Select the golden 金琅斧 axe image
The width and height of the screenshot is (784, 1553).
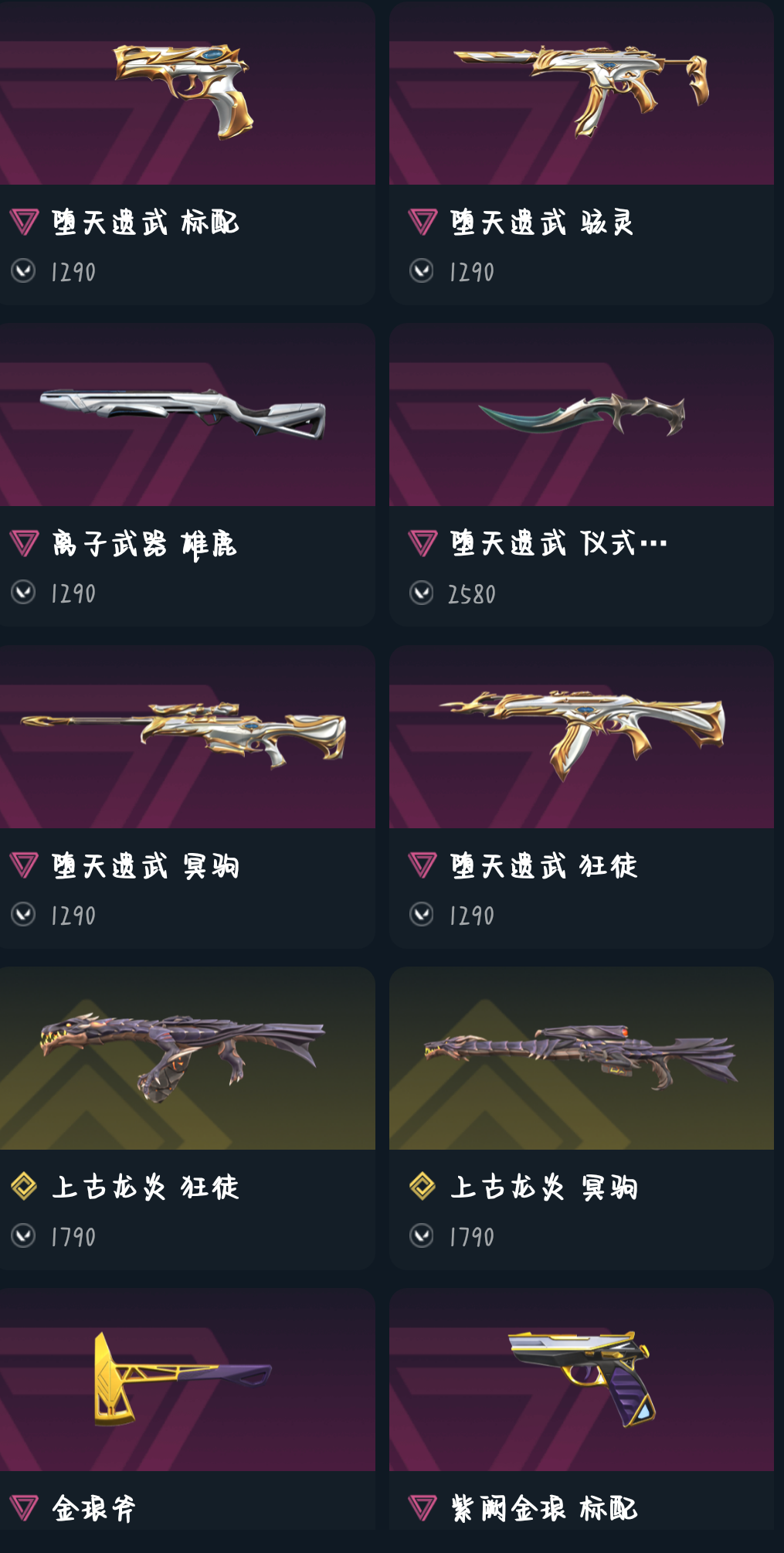click(183, 1379)
